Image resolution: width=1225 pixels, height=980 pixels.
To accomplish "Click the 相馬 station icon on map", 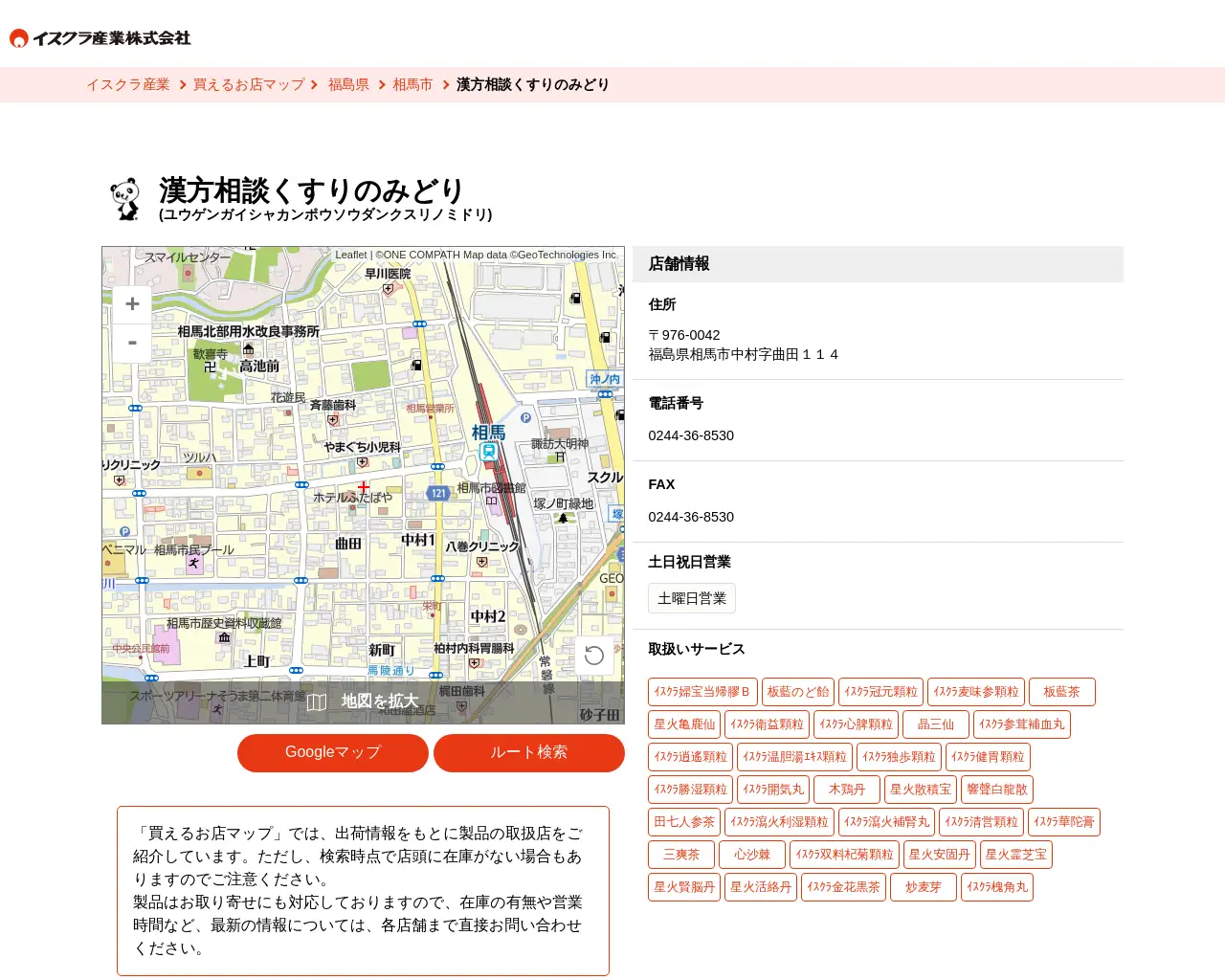I will 488,451.
